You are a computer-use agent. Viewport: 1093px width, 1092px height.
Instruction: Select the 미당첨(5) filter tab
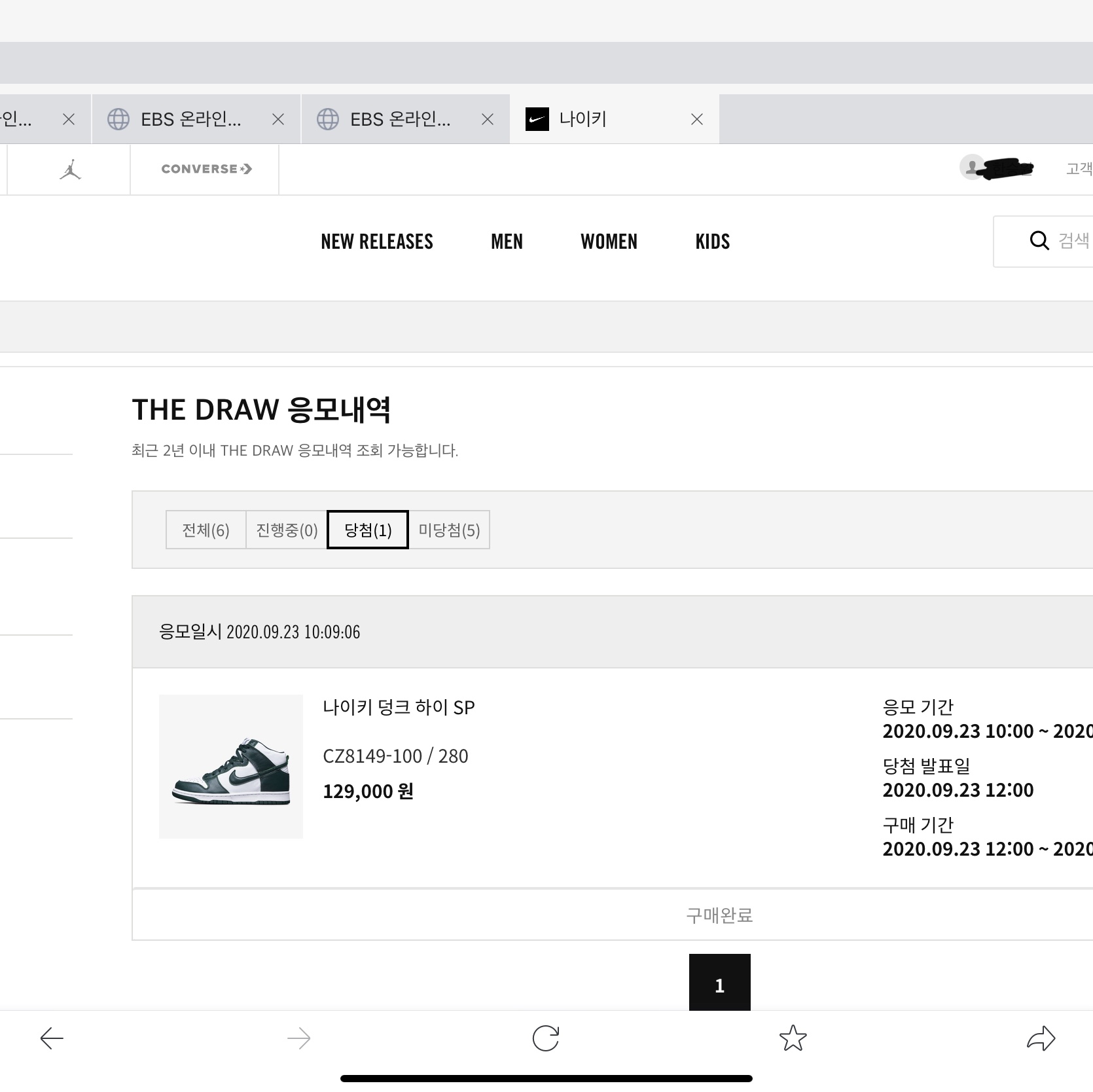click(449, 530)
